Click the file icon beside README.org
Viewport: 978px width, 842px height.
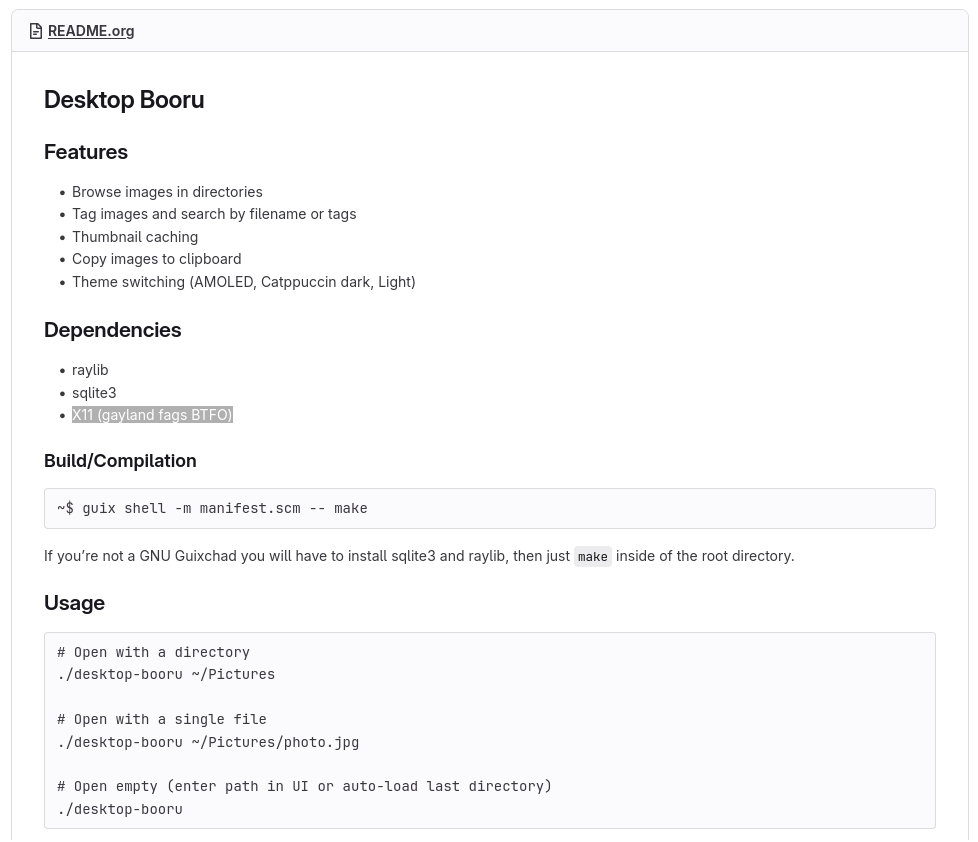pyautogui.click(x=36, y=31)
